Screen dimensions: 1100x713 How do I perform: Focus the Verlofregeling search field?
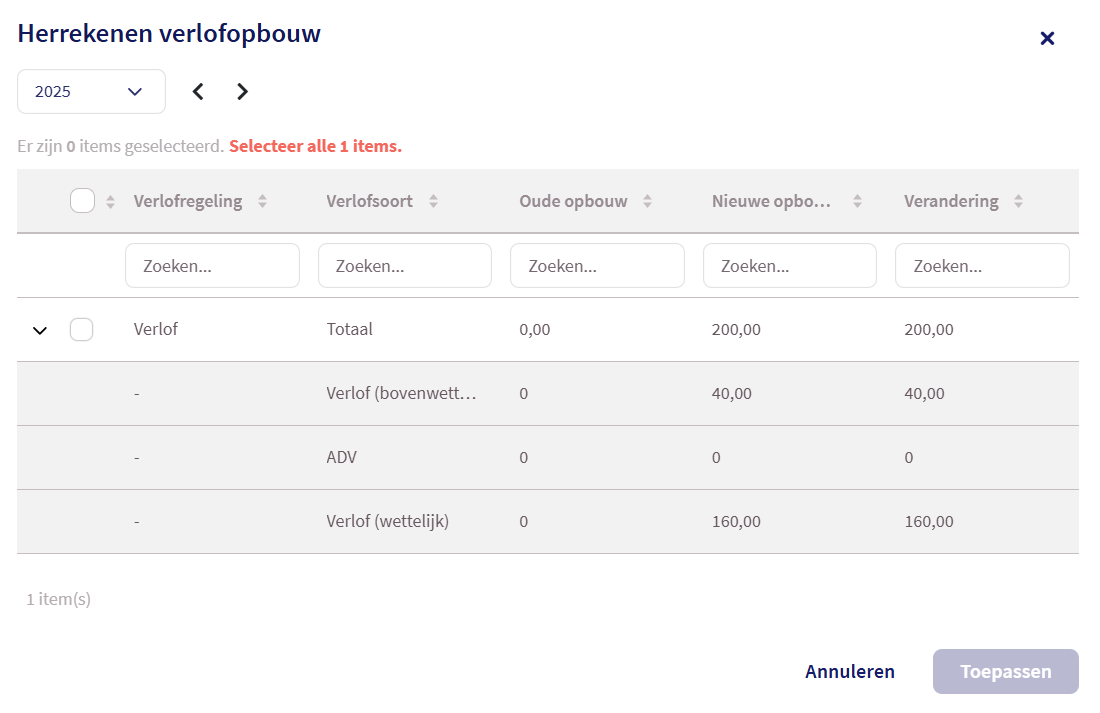coord(212,266)
